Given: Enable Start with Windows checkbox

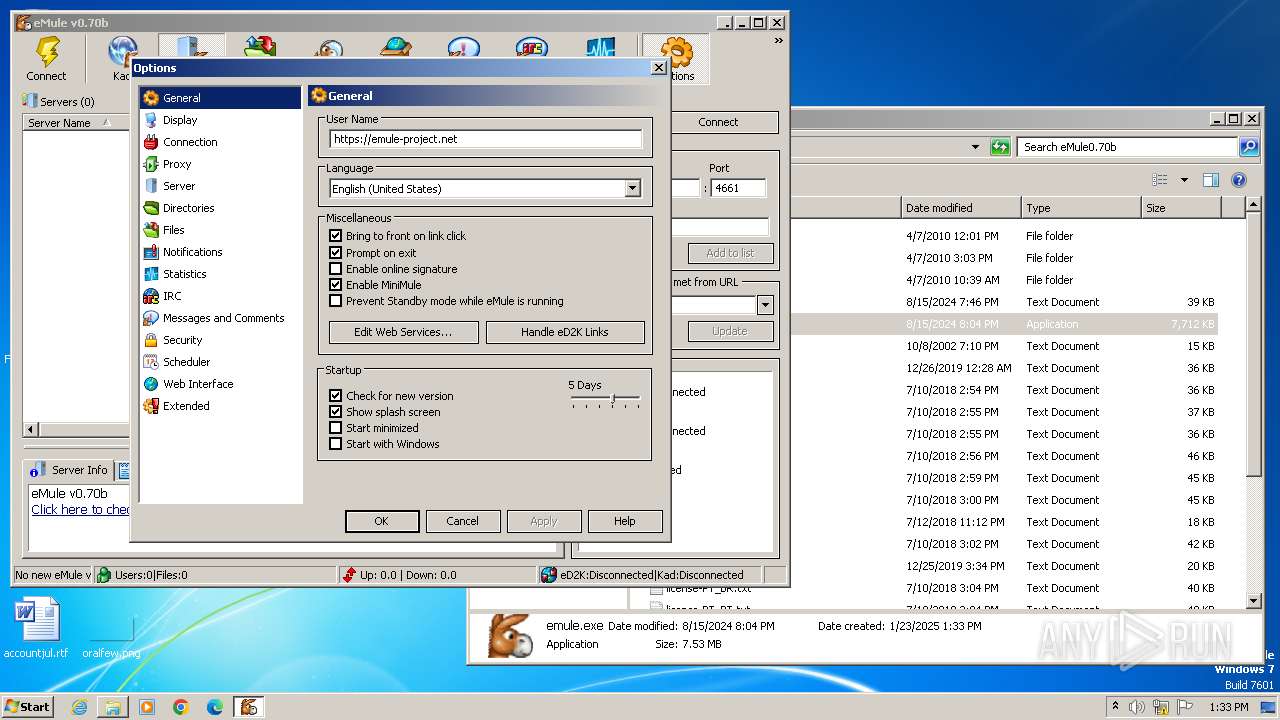Looking at the screenshot, I should tap(336, 444).
